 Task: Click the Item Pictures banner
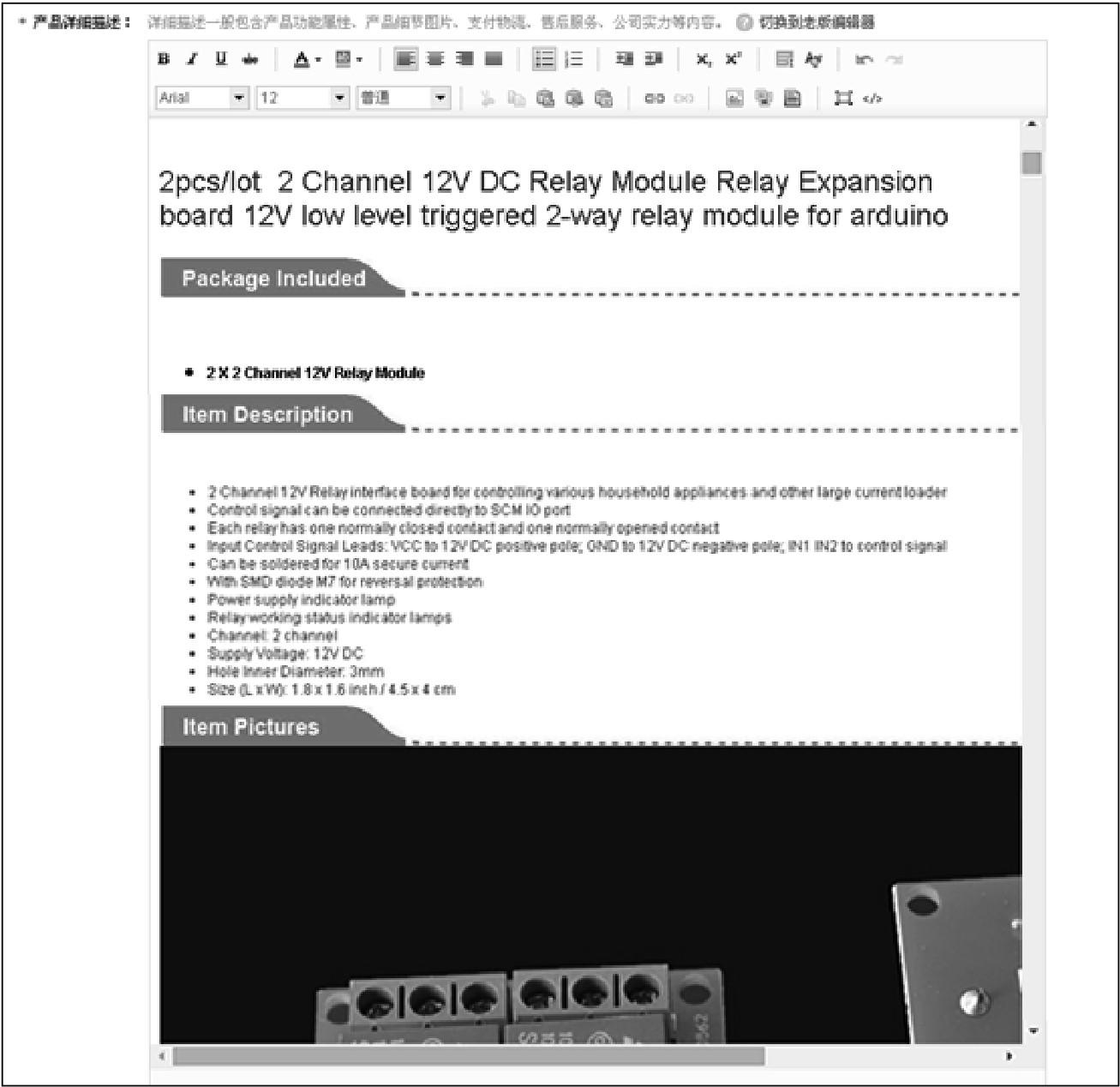pos(283,726)
